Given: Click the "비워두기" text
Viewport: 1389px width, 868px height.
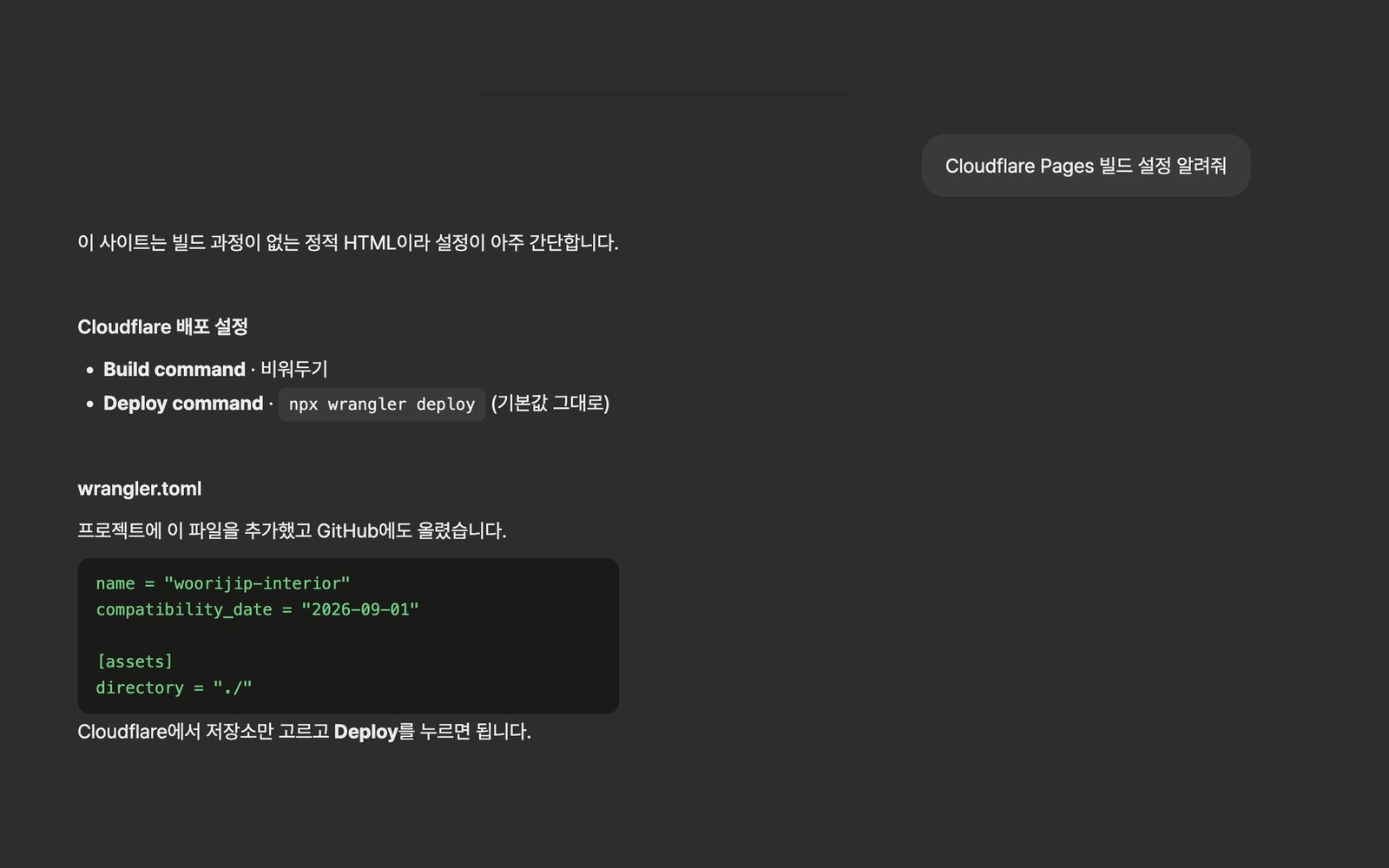Looking at the screenshot, I should click(294, 369).
